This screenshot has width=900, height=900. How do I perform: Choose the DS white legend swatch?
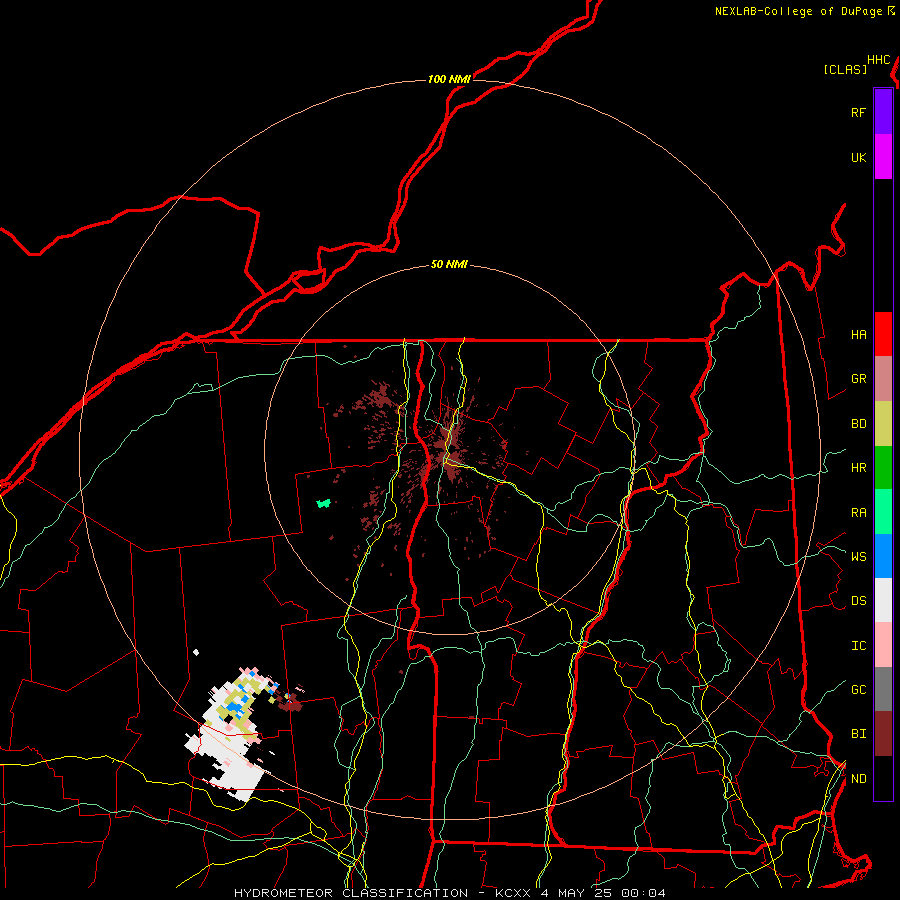[883, 600]
